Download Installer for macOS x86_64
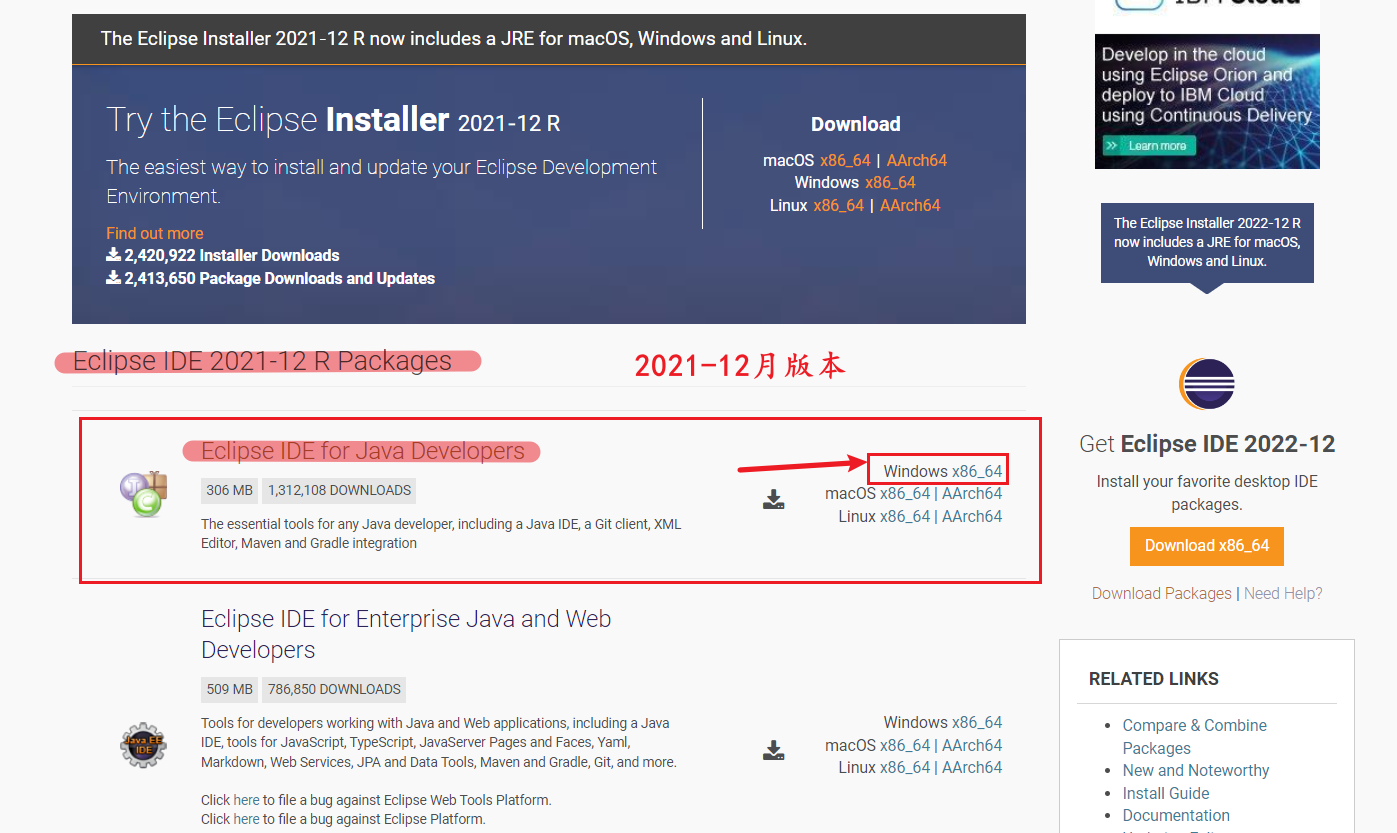The width and height of the screenshot is (1397, 833). [x=845, y=160]
